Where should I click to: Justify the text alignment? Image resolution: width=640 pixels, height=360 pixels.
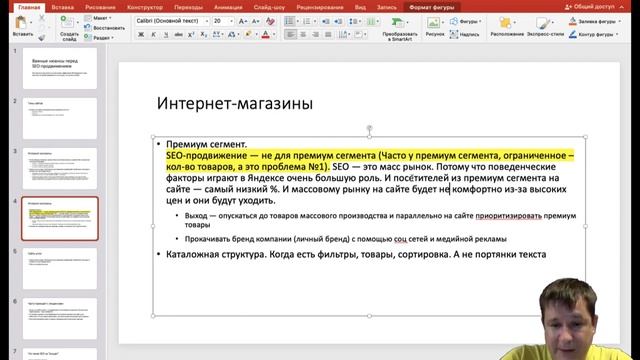pos(328,35)
